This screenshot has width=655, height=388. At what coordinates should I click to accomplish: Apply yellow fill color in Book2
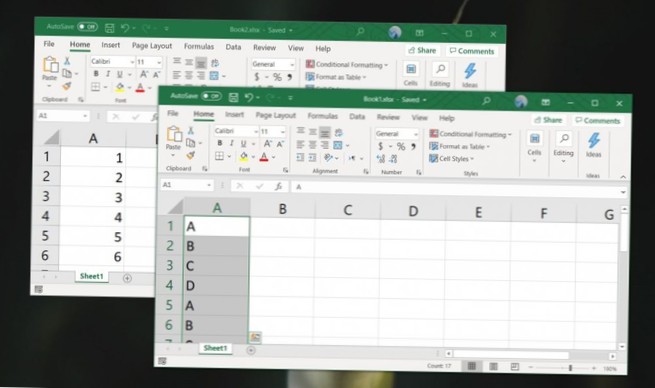point(119,87)
